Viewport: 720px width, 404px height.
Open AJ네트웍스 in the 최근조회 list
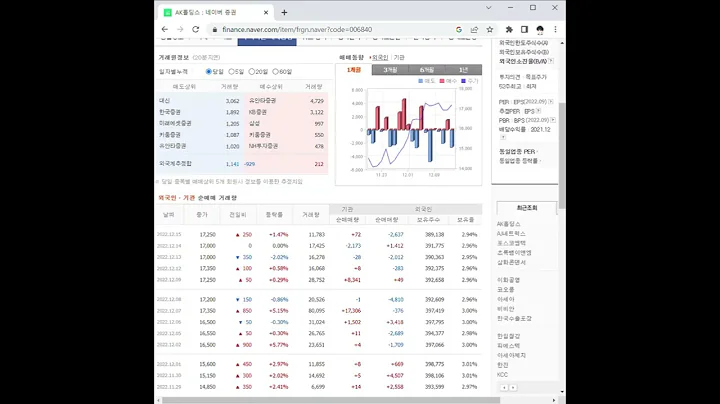tap(511, 234)
